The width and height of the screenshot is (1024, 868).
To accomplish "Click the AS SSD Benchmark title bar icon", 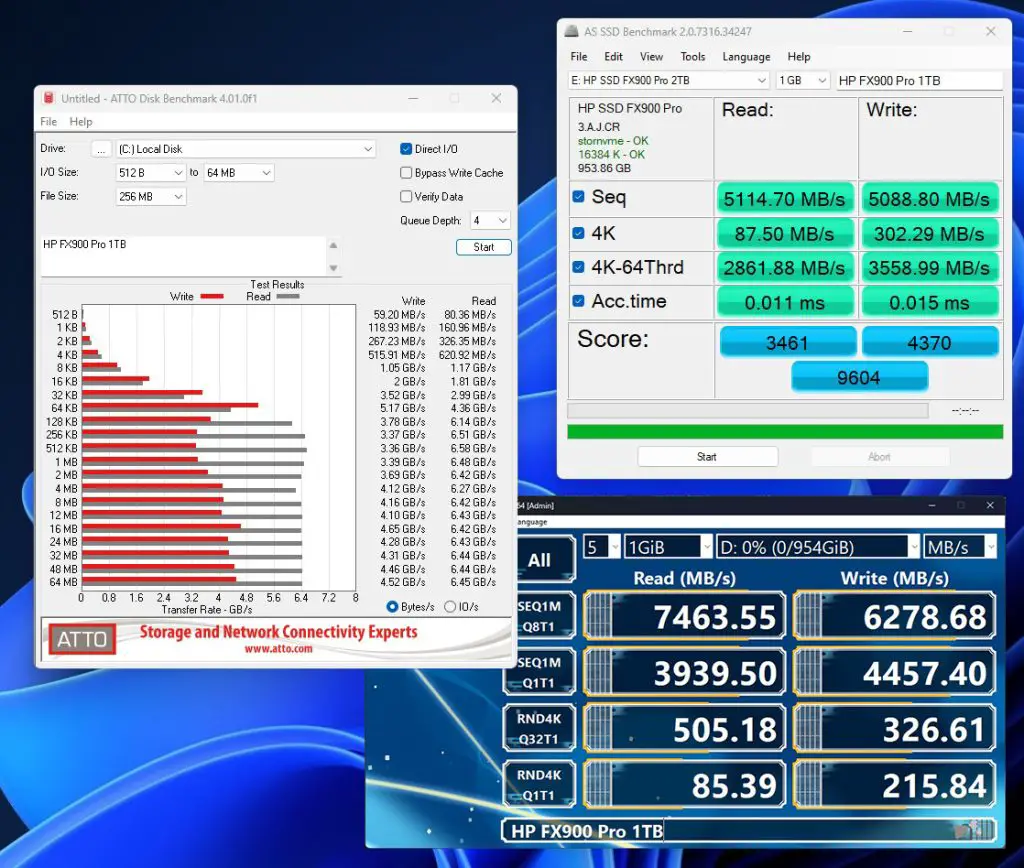I will pos(571,31).
